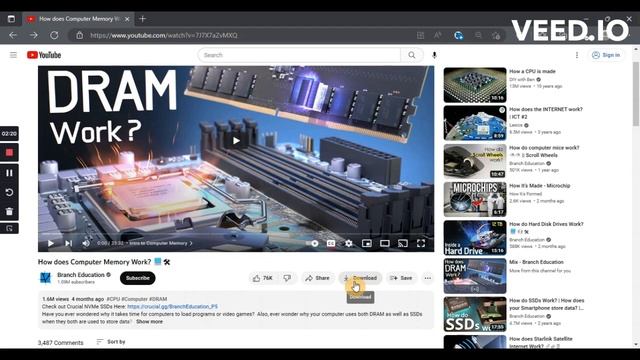This screenshot has height=360, width=640.
Task: Click the Sign in button
Action: coord(606,55)
